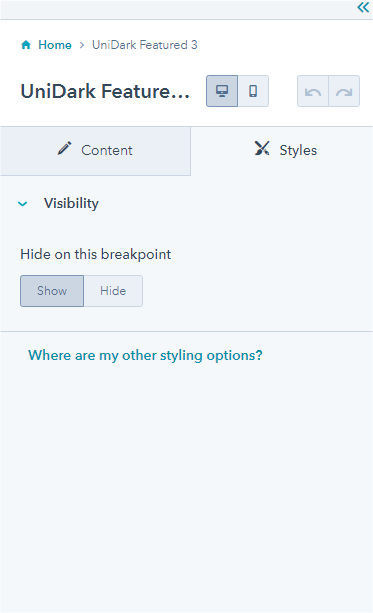Open the Styles tab
The height and width of the screenshot is (613, 373).
pos(282,151)
